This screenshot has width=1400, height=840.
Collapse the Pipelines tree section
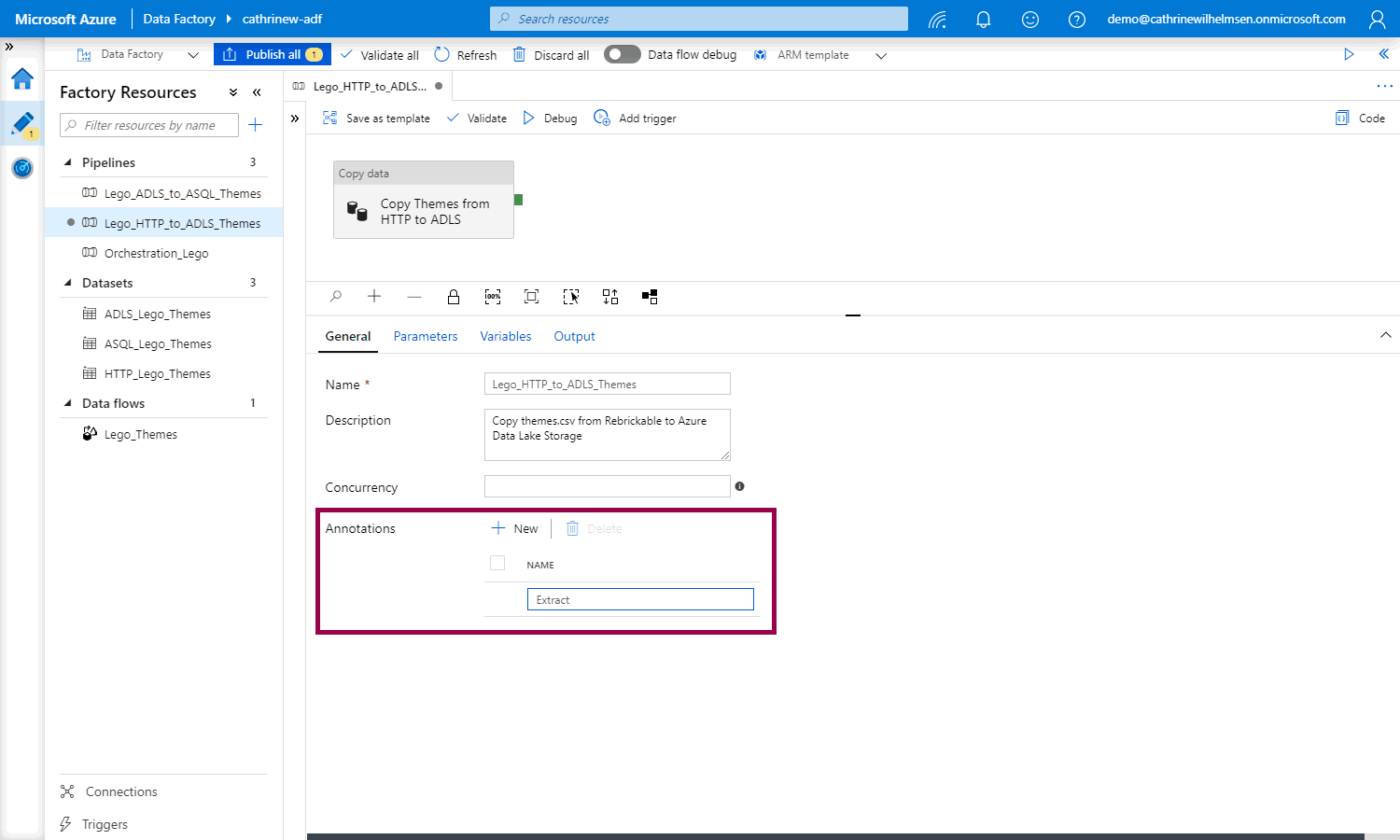[68, 162]
